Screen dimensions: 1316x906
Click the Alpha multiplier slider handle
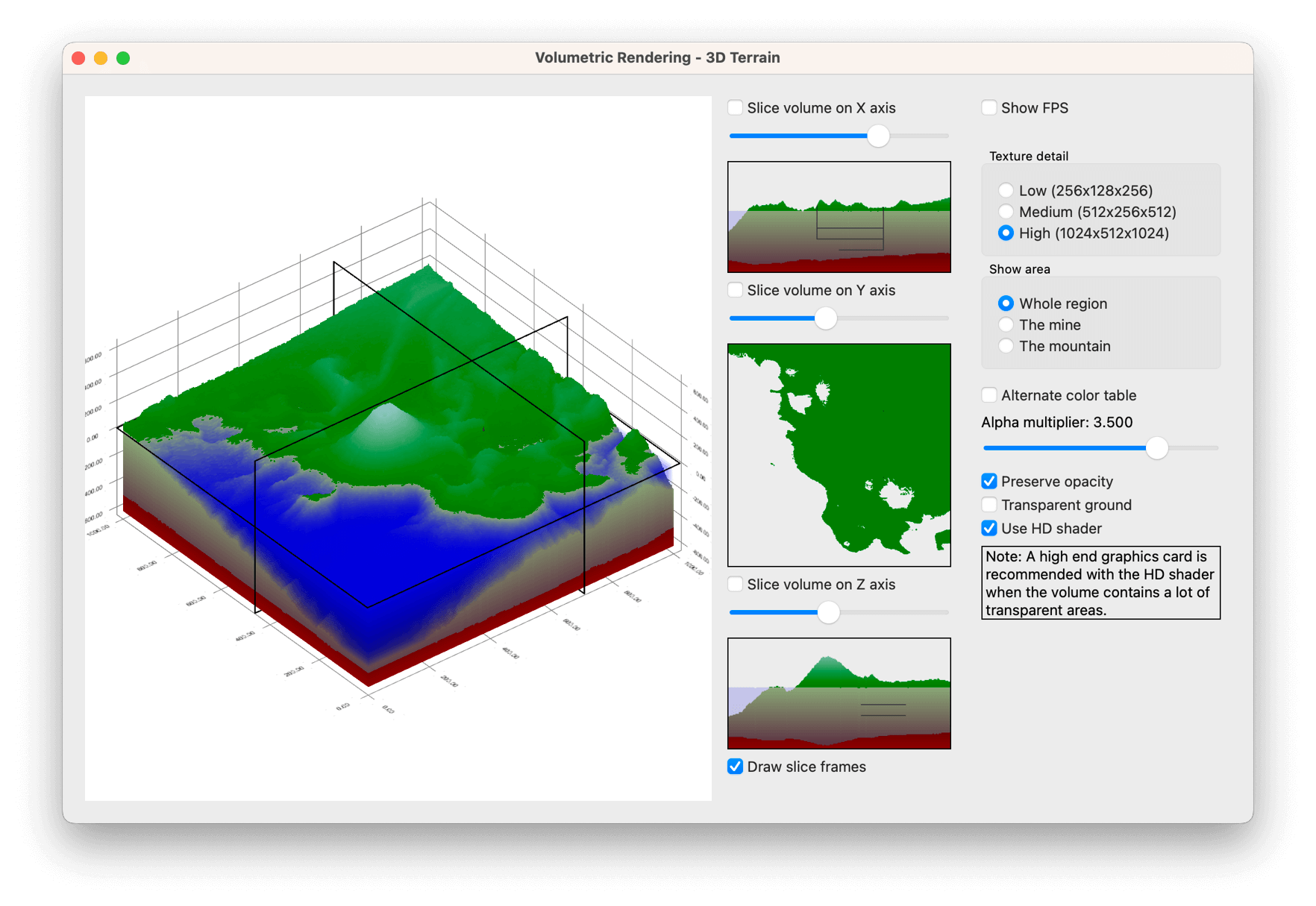point(1156,448)
